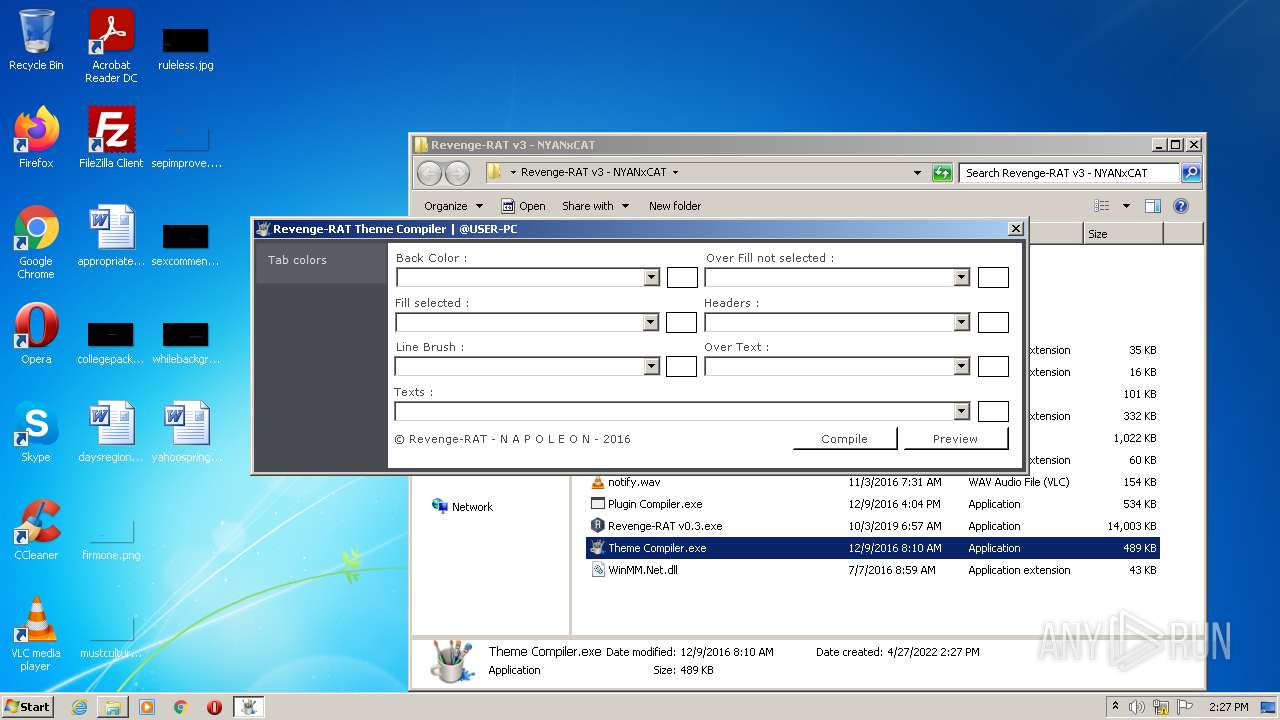Open the Headers dropdown
The height and width of the screenshot is (720, 1280).
[962, 322]
